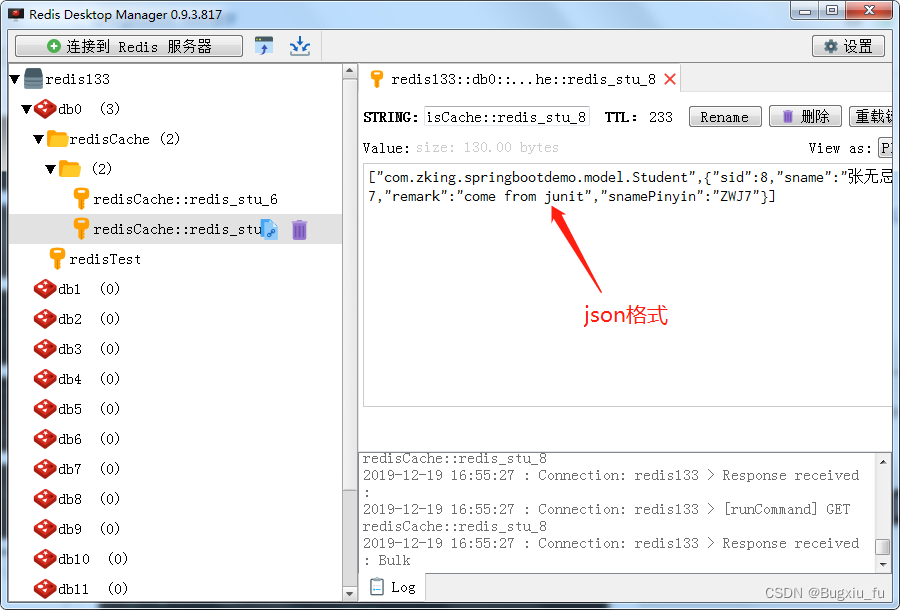Click the db0 database icon
The image size is (900, 610).
coord(45,109)
